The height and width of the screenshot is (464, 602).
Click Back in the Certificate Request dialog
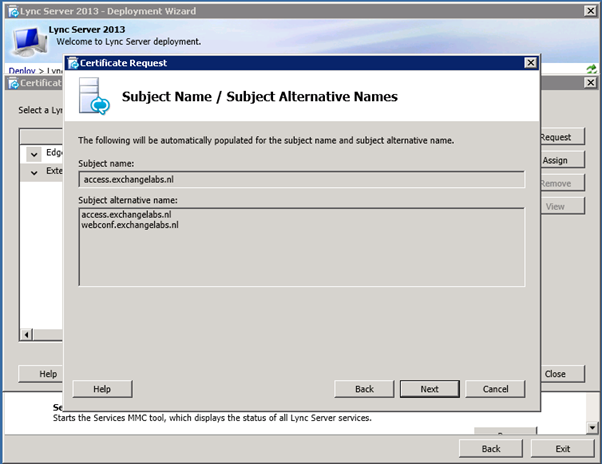coord(364,388)
